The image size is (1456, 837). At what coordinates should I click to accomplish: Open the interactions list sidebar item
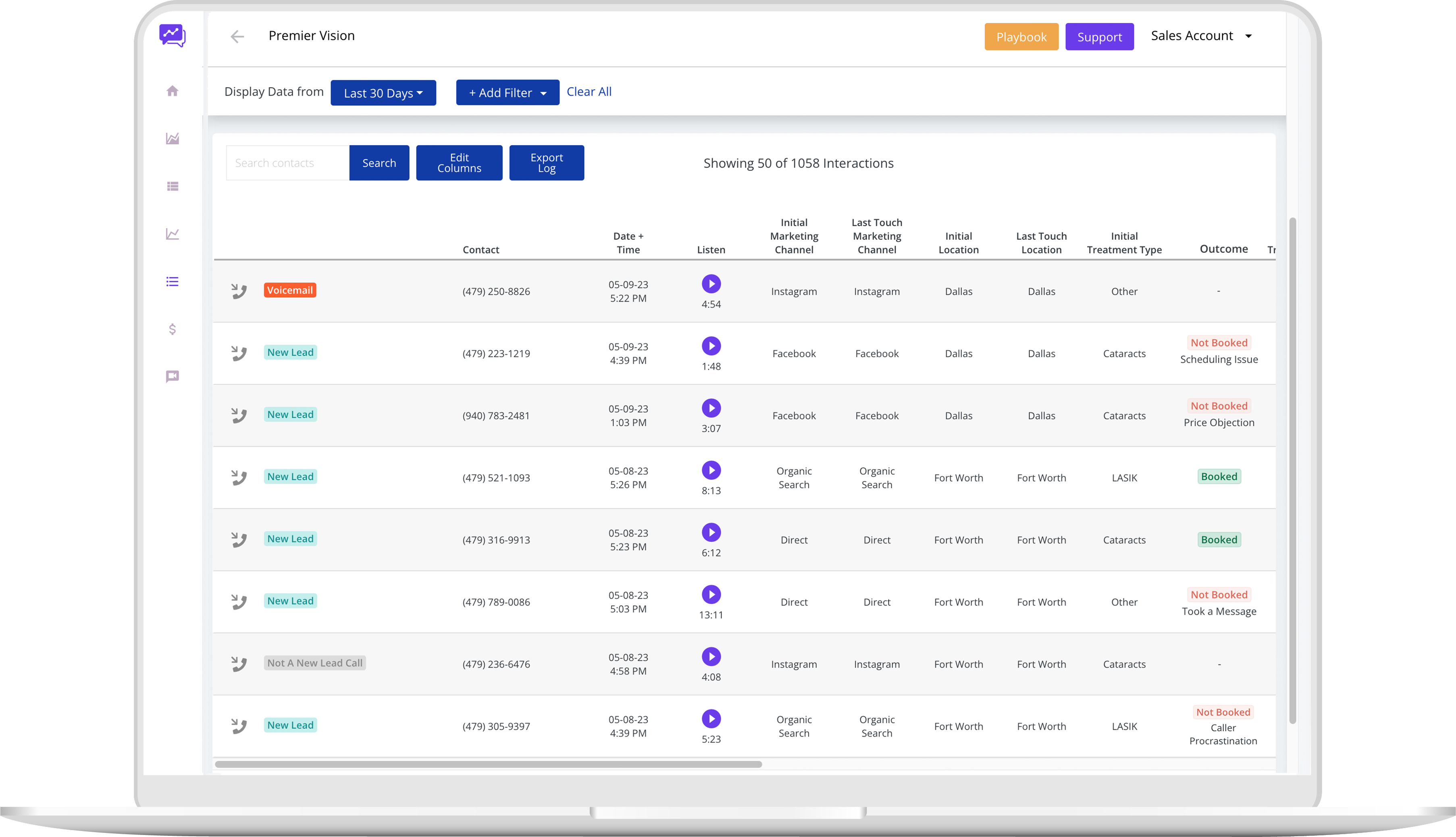coord(173,282)
